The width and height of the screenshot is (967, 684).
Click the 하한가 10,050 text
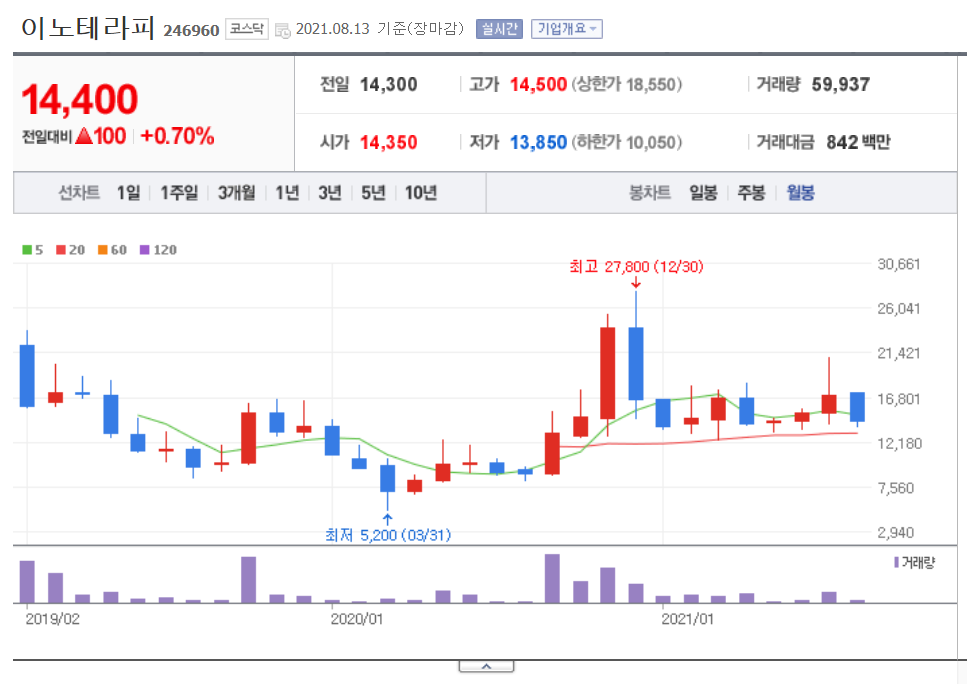[627, 142]
